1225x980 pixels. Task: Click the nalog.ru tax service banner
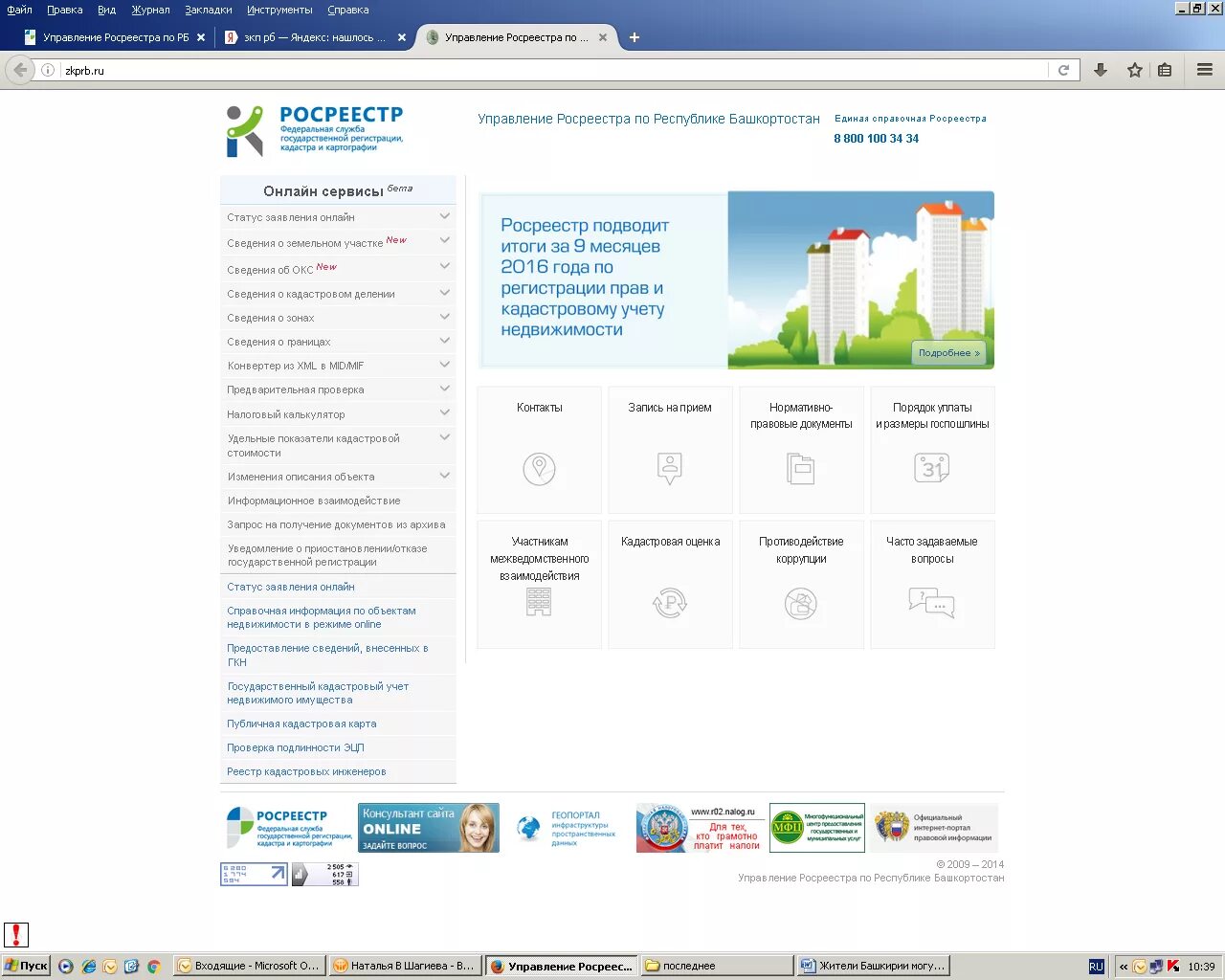pyautogui.click(x=700, y=828)
